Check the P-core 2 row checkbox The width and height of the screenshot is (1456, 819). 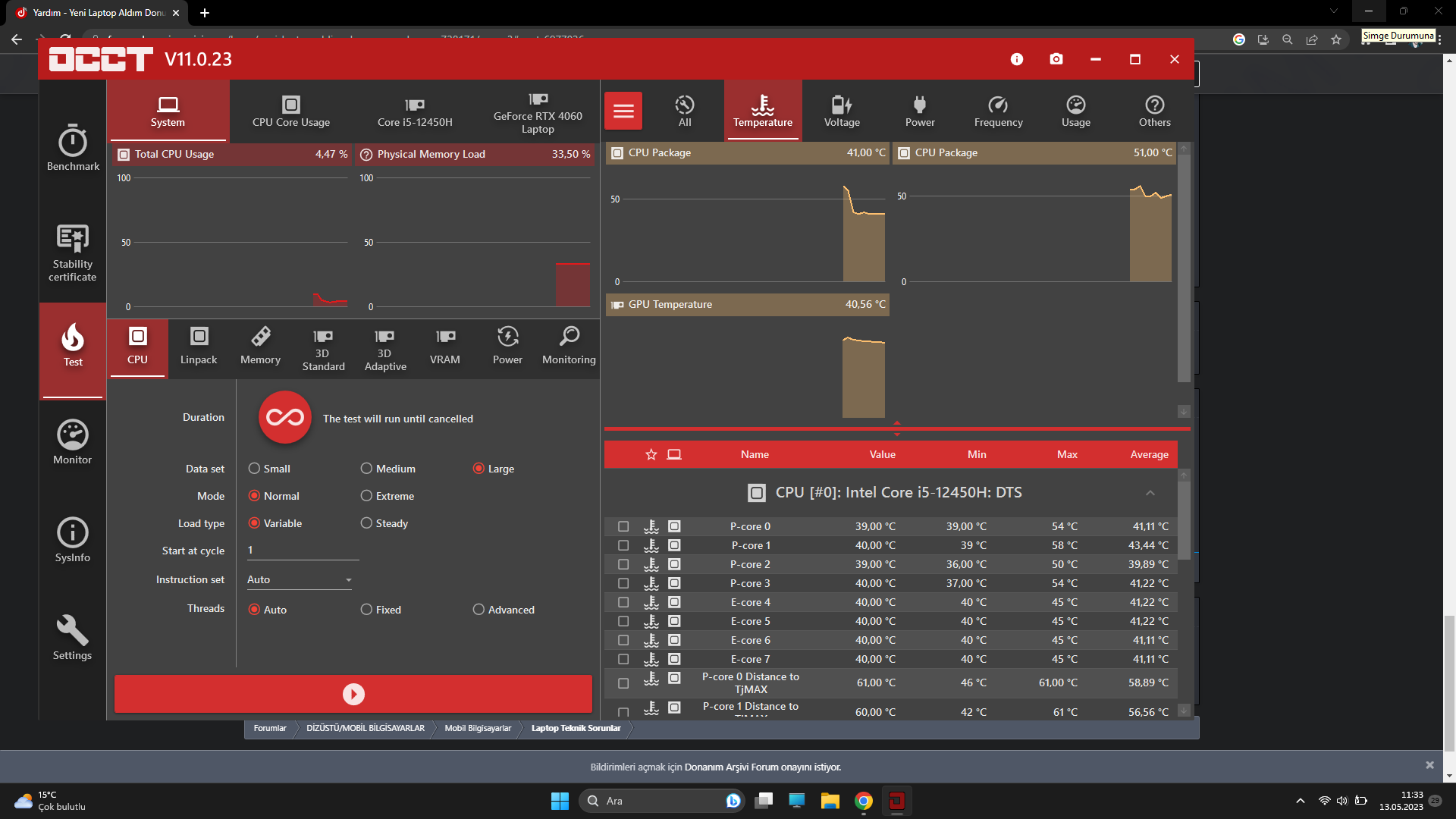click(623, 564)
